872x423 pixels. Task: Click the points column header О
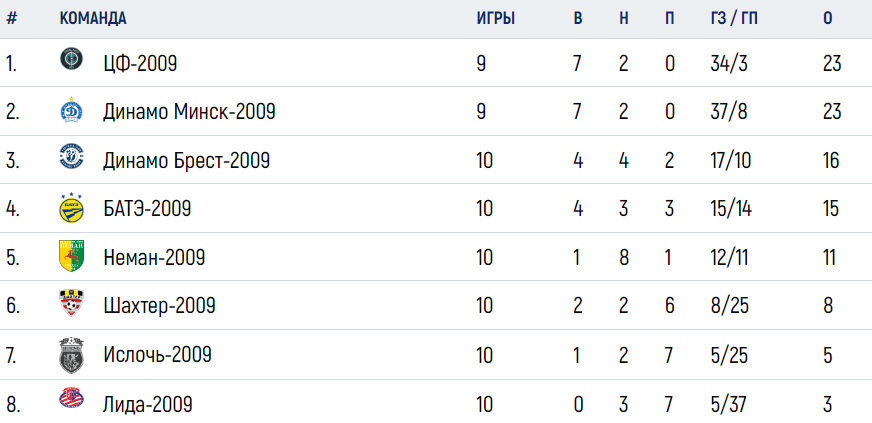828,18
